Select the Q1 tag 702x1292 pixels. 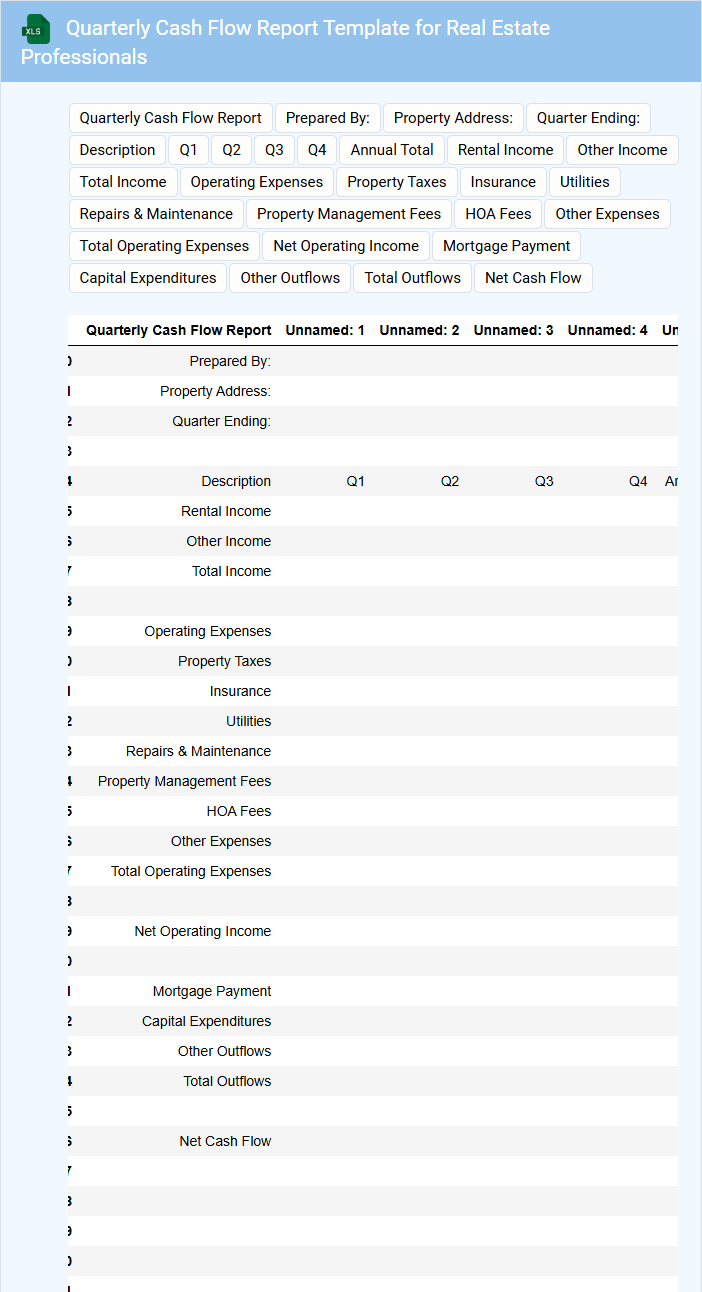pyautogui.click(x=188, y=150)
